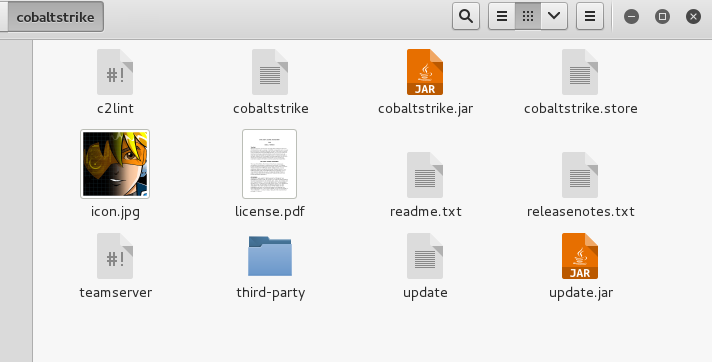The width and height of the screenshot is (712, 362).
Task: Open the hamburger location menu
Action: [590, 16]
